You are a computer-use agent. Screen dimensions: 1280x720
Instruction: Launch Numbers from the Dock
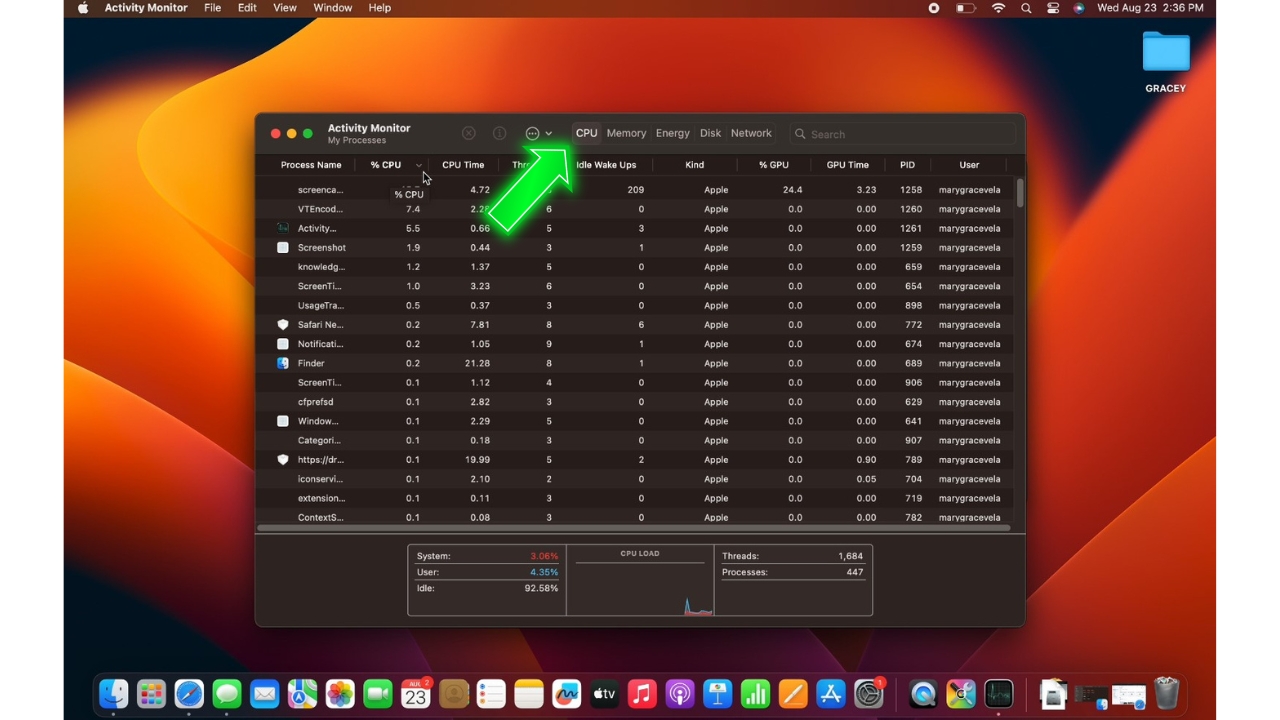pos(755,693)
